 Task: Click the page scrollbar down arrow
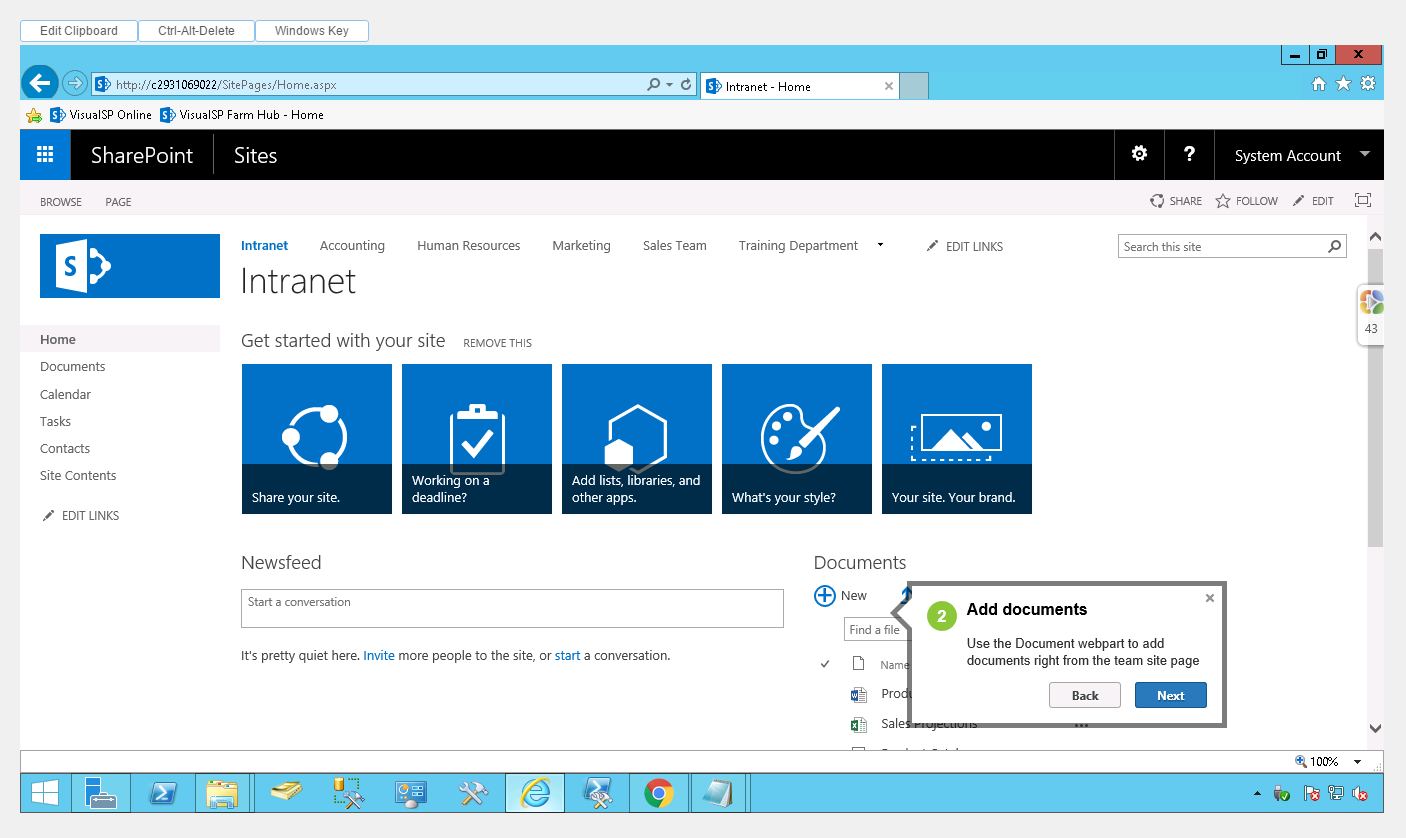[1375, 729]
